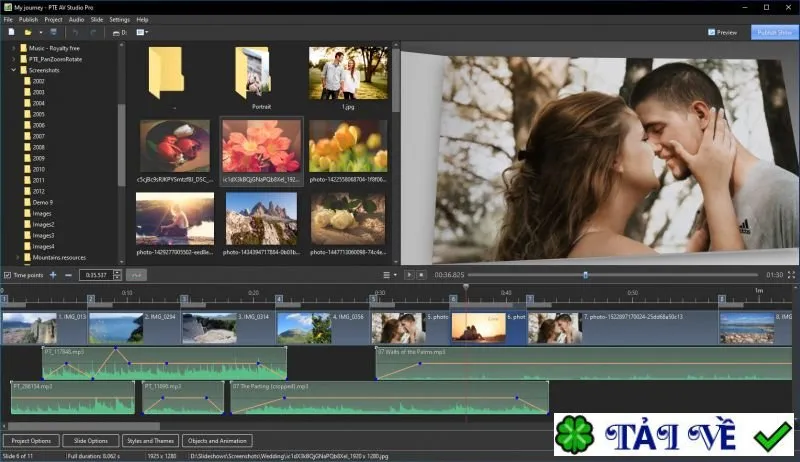Screen dimensions: 800x462
Task: Click the Publish Show button
Action: pos(774,32)
